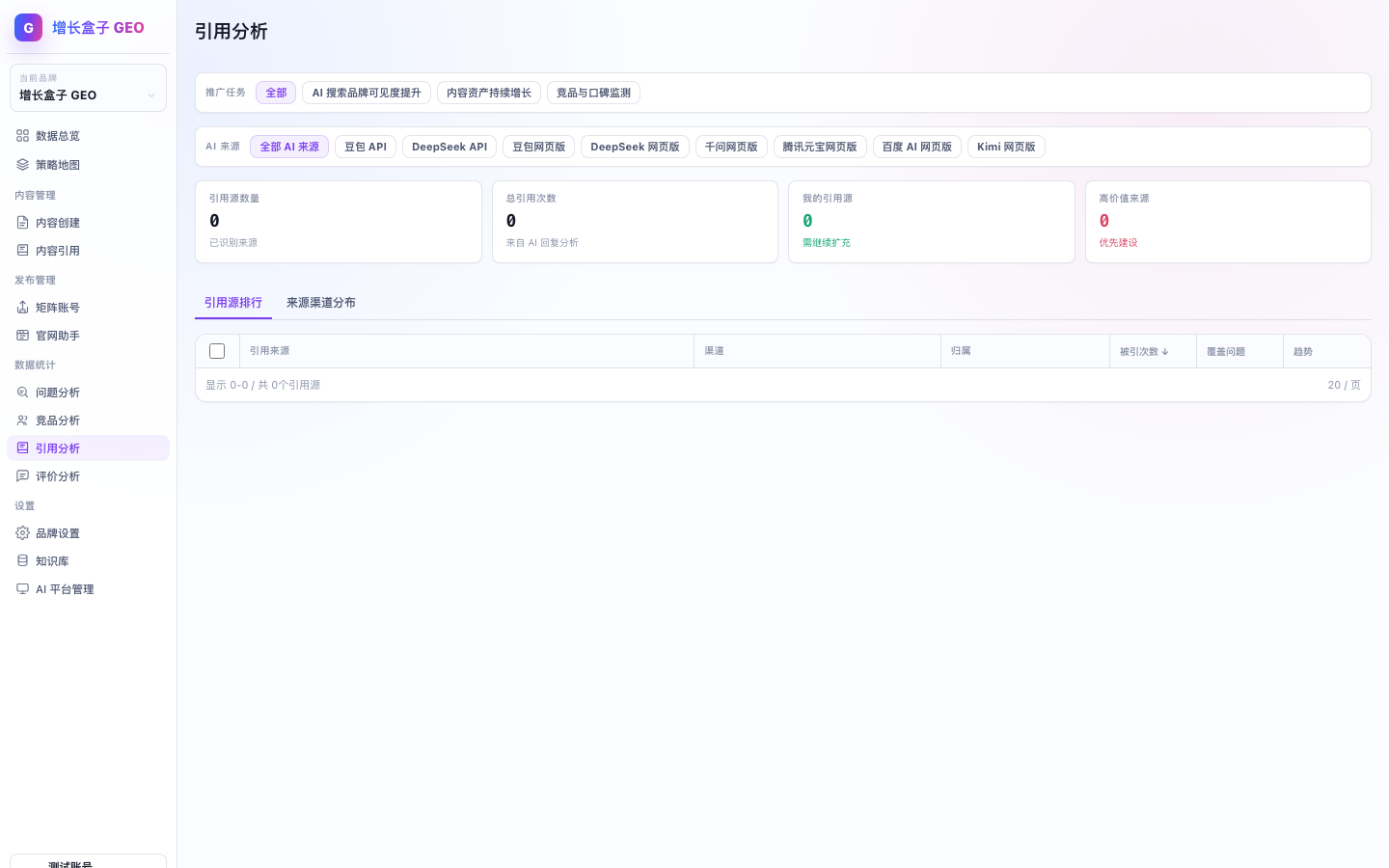Filter source by 腾讯元宝网页版

820,147
